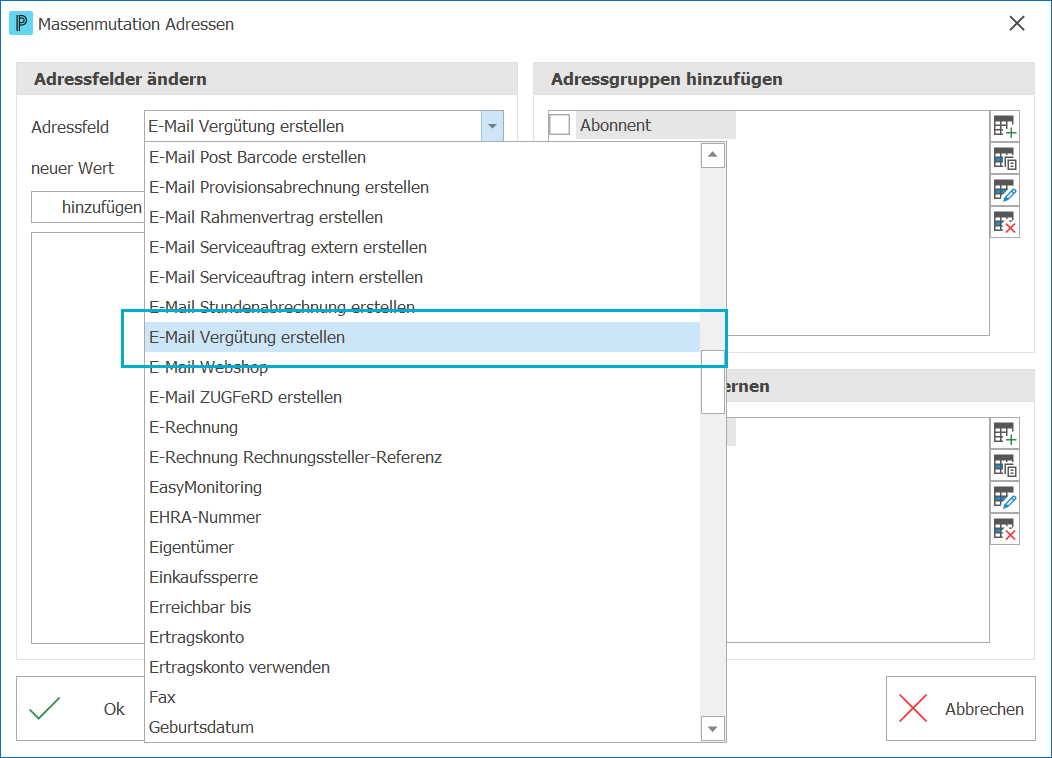The width and height of the screenshot is (1052, 758).
Task: Click the dropdown list scroll down arrow
Action: click(713, 728)
